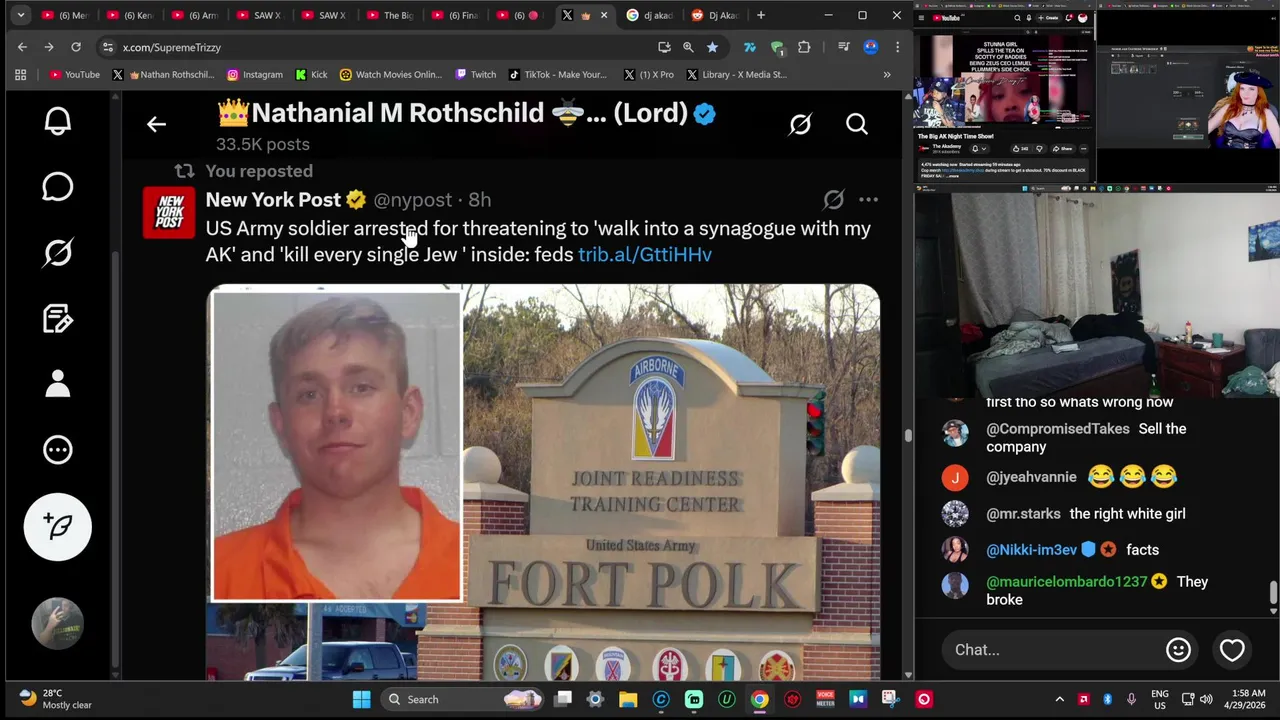
Task: Switch to the "(6) Mer" YouTube tab
Action: [x=65, y=15]
